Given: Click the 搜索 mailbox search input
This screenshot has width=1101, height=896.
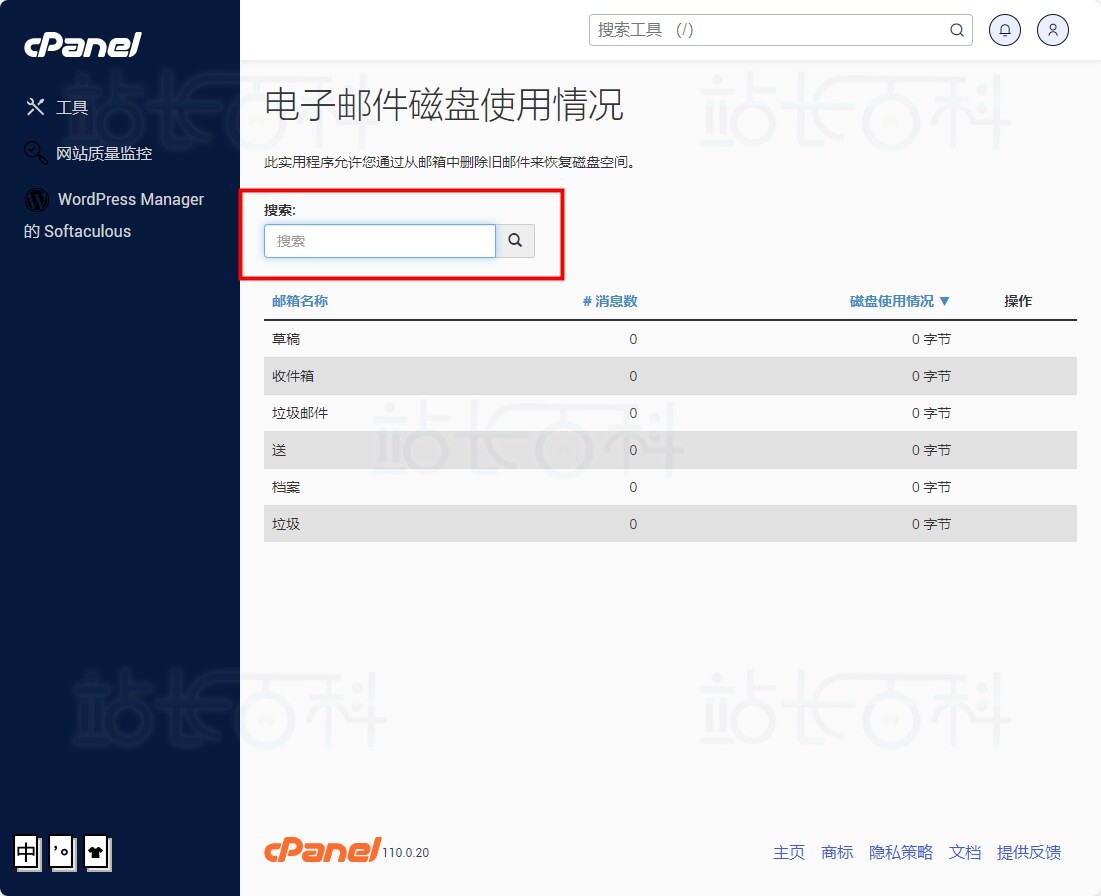Looking at the screenshot, I should 379,241.
